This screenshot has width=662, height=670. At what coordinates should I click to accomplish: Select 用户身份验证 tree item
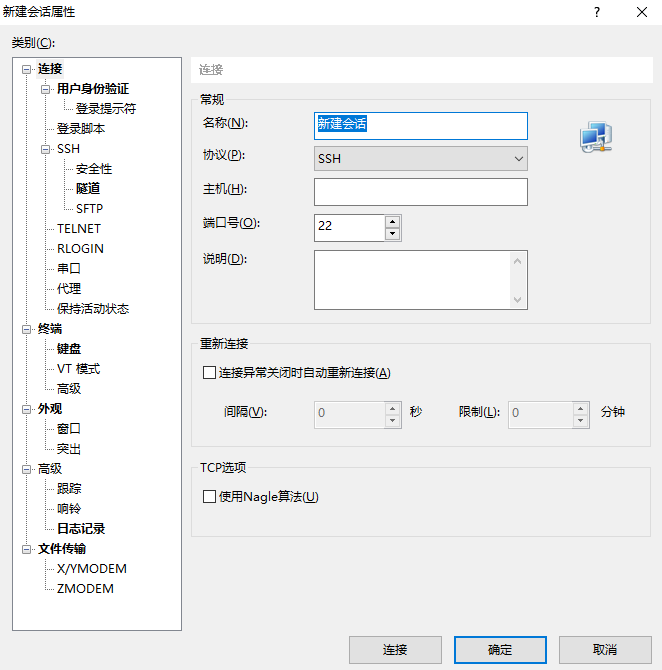click(93, 88)
